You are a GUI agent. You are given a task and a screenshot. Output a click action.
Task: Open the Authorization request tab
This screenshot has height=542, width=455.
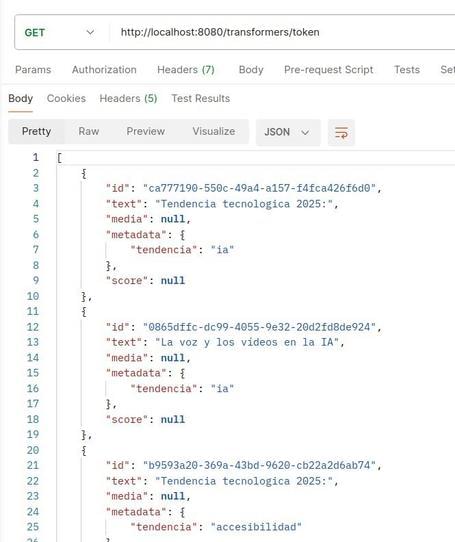104,69
